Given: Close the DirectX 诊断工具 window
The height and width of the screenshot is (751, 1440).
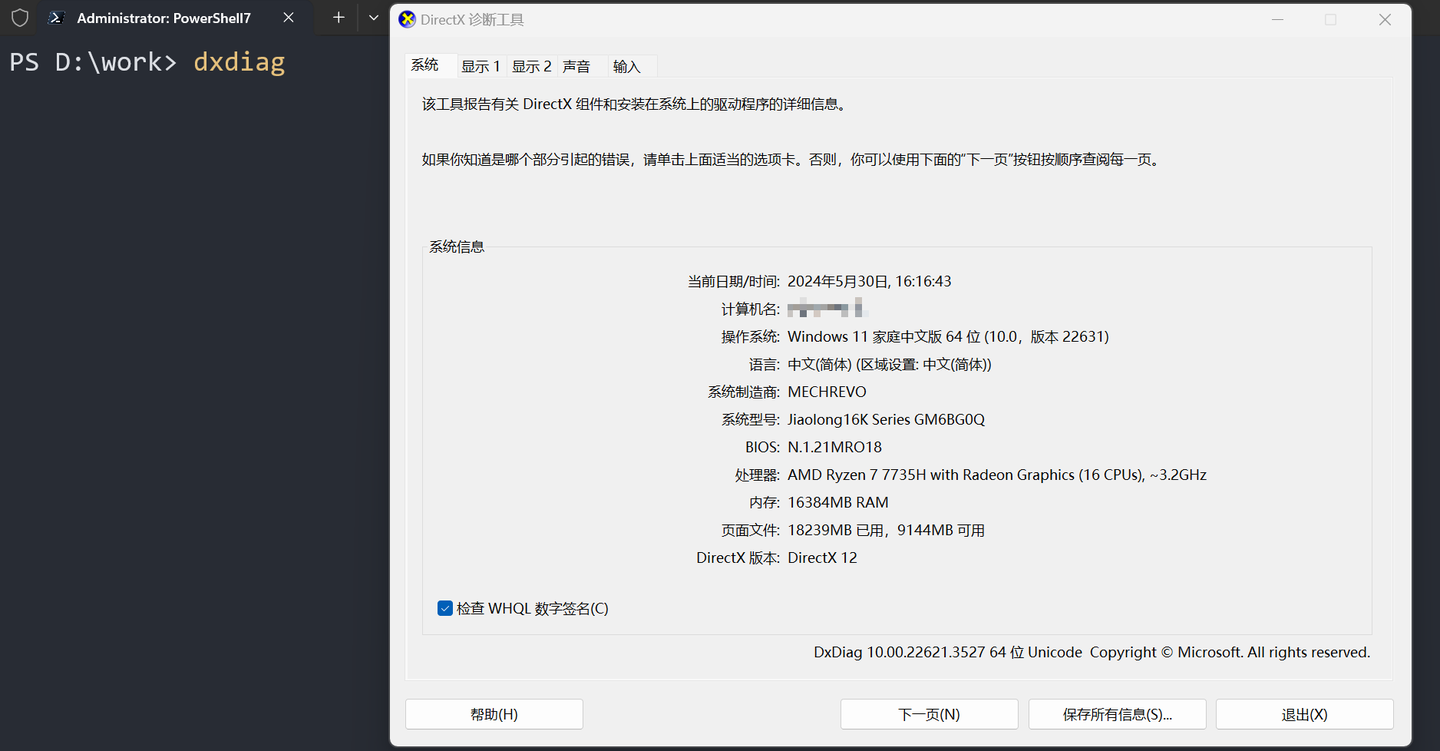Looking at the screenshot, I should point(1385,19).
